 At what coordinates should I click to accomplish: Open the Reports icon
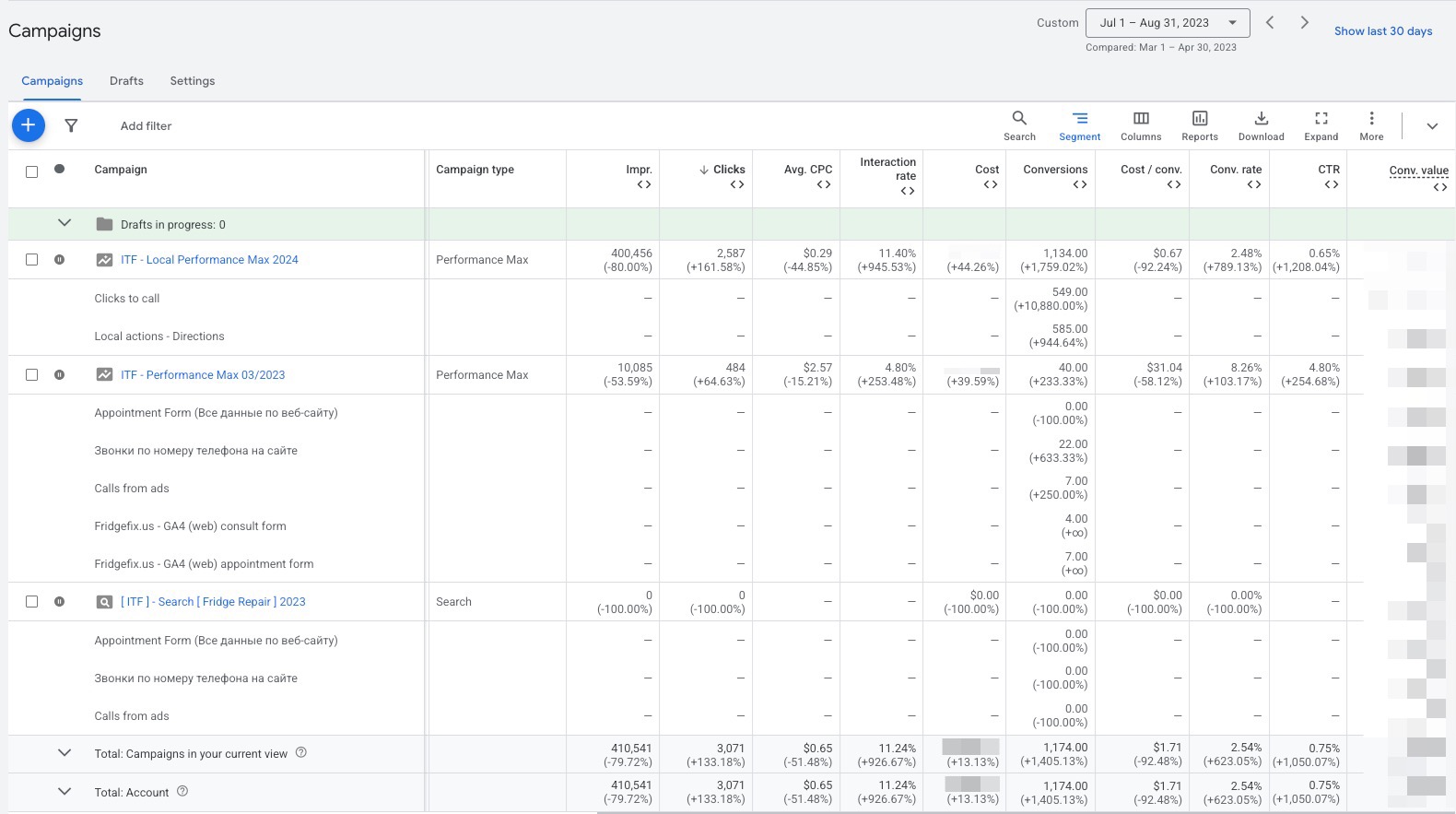click(1200, 125)
